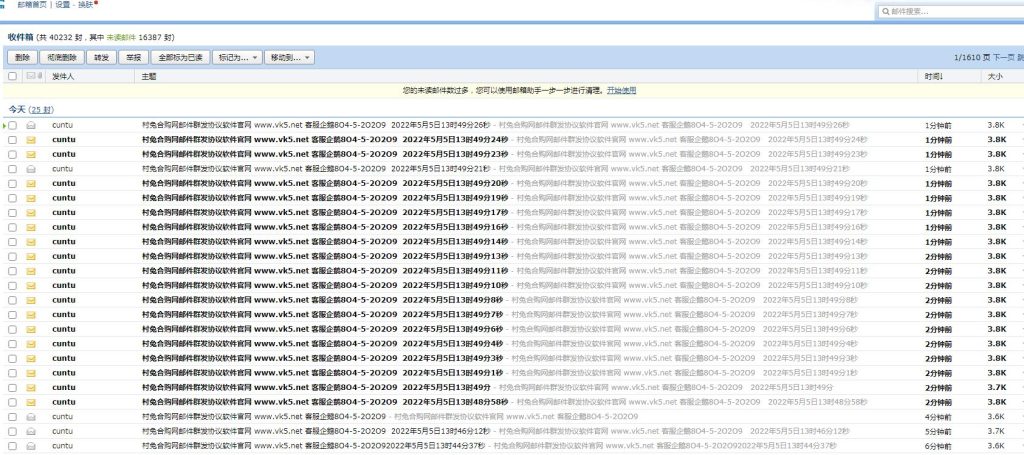This screenshot has width=1024, height=455.
Task: Open the 移动到 (Move to) dropdown
Action: tap(290, 57)
